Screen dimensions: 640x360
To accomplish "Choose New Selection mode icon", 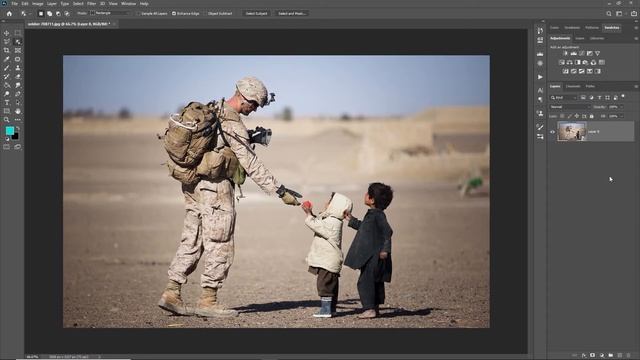I will [x=40, y=13].
